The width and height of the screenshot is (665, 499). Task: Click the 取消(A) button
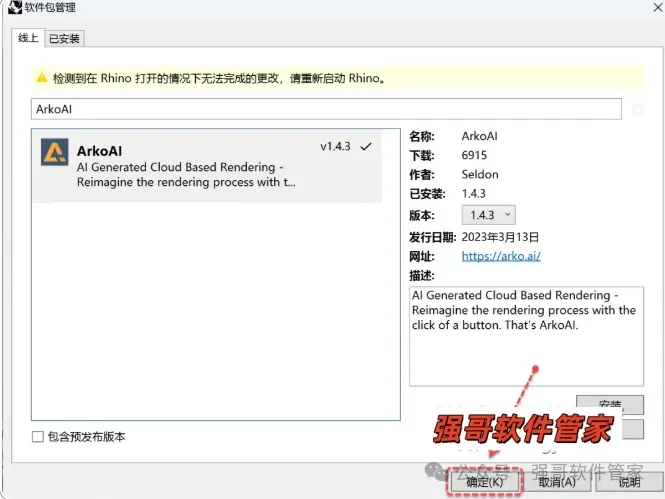click(557, 482)
